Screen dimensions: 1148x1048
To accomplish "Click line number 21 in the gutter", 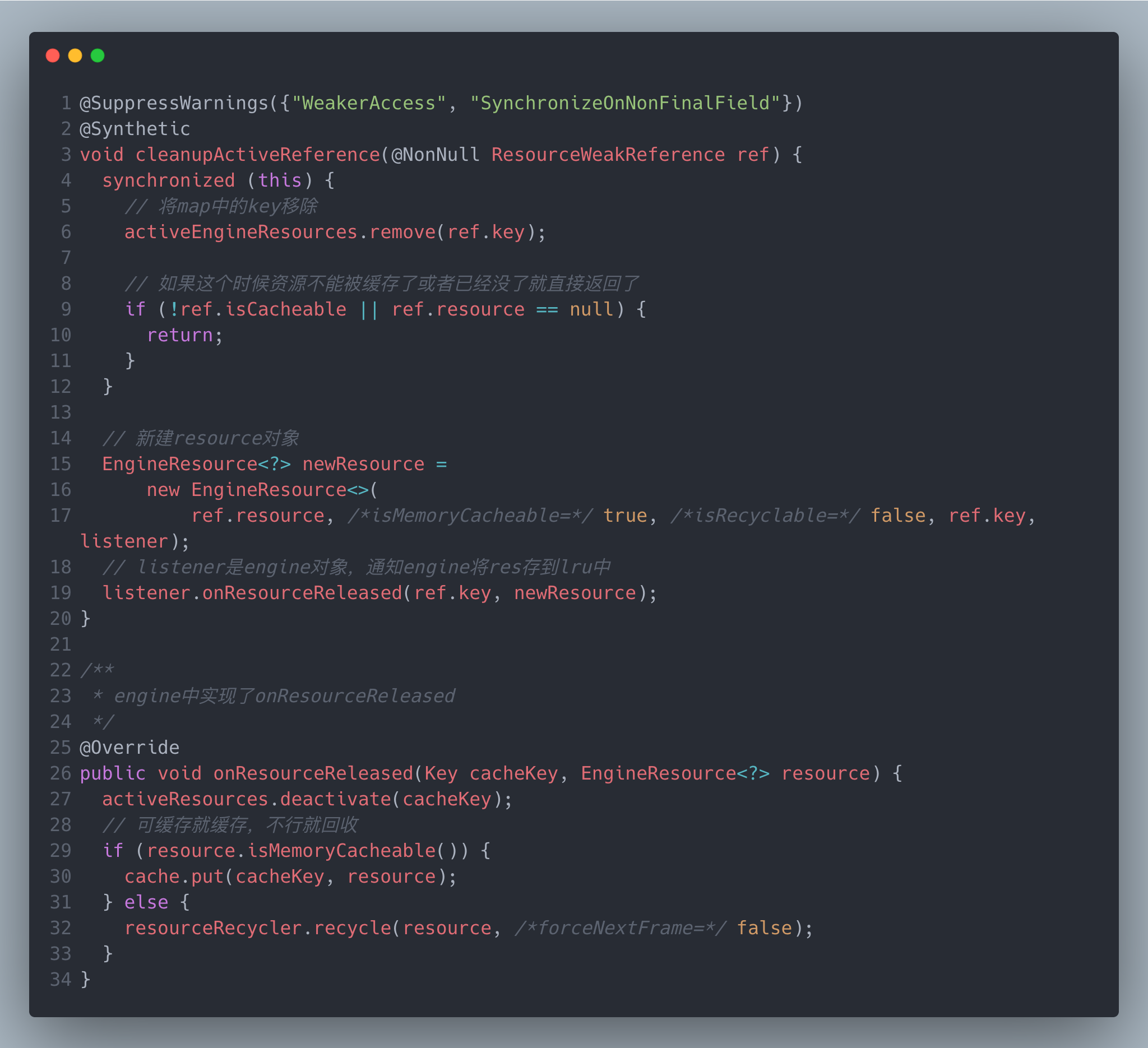I will 61,644.
